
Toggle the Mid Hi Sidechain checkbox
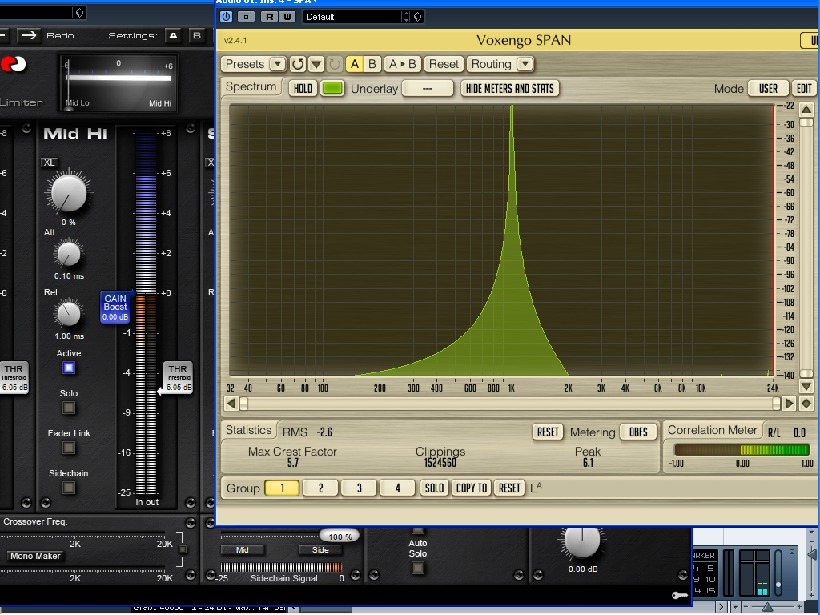(69, 487)
